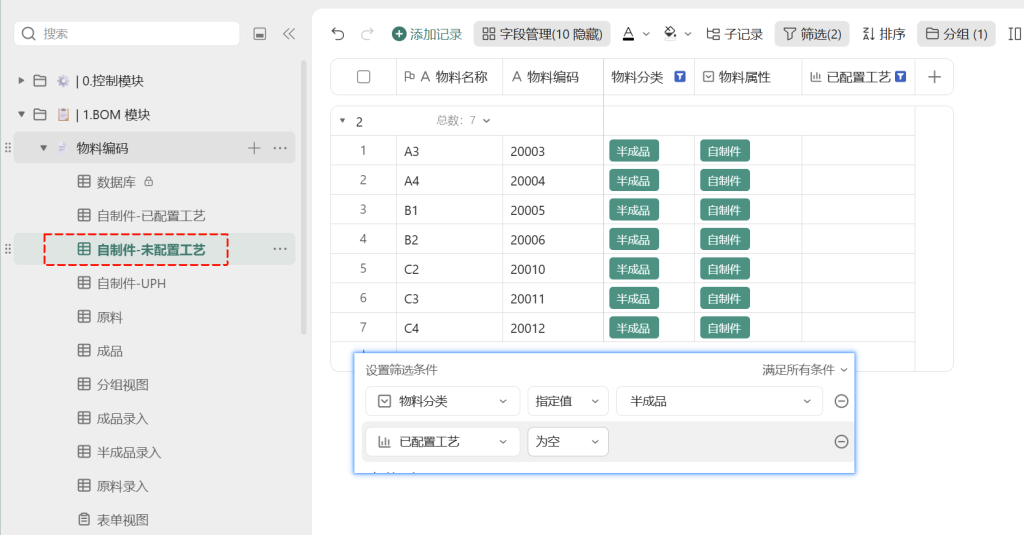Click the 半成品 tag in B1 row
The height and width of the screenshot is (535, 1024).
(x=633, y=210)
